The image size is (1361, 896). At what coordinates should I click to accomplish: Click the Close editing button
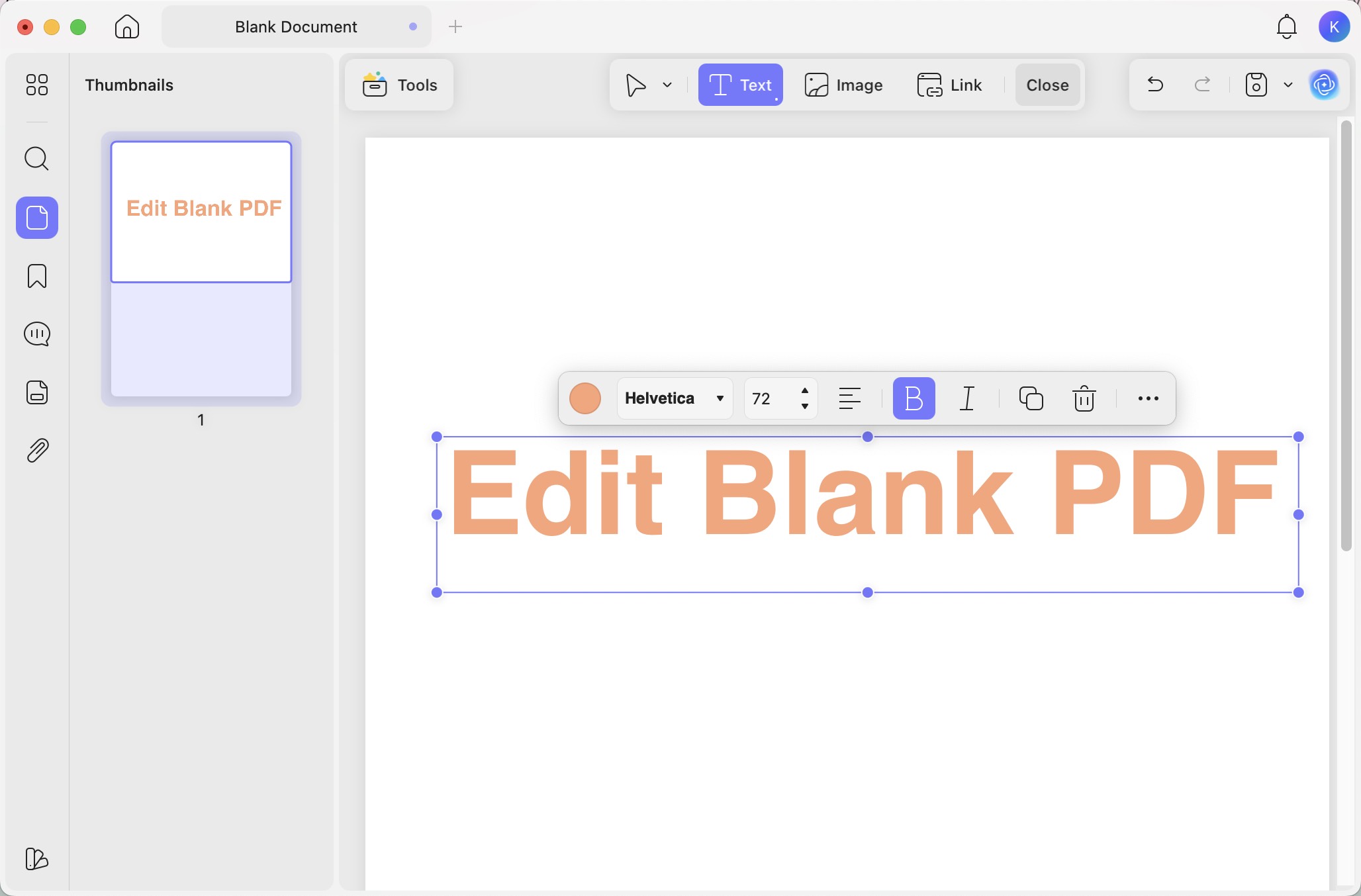pos(1047,85)
